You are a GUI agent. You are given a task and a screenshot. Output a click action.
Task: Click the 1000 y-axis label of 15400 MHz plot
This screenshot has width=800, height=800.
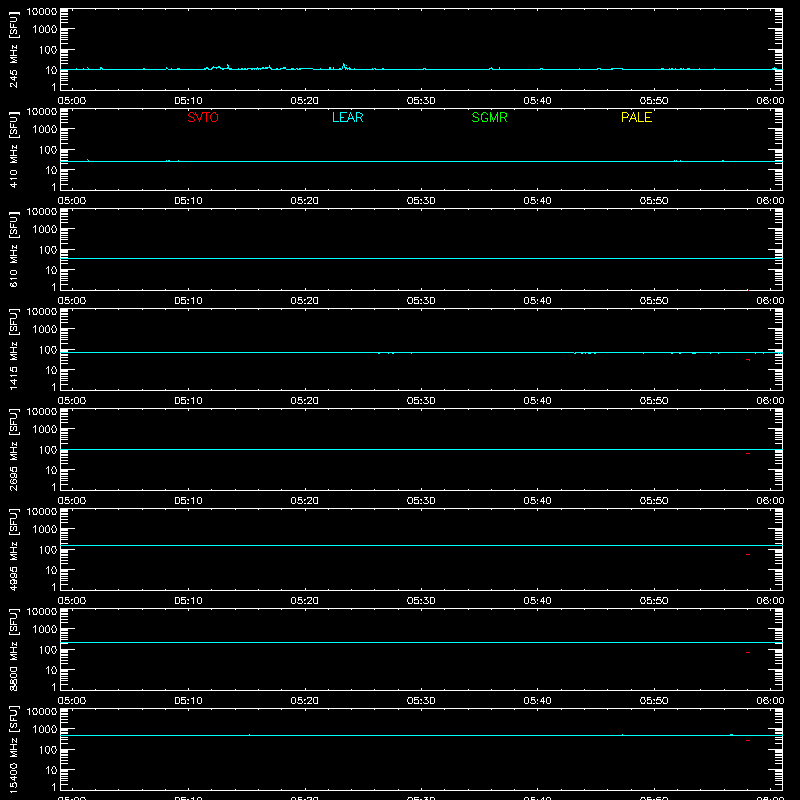45,729
